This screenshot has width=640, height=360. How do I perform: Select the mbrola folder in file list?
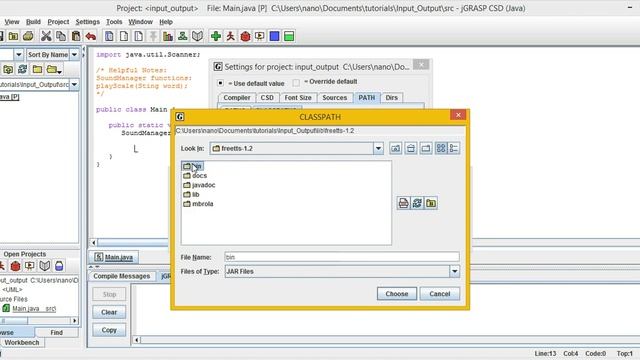click(198, 204)
